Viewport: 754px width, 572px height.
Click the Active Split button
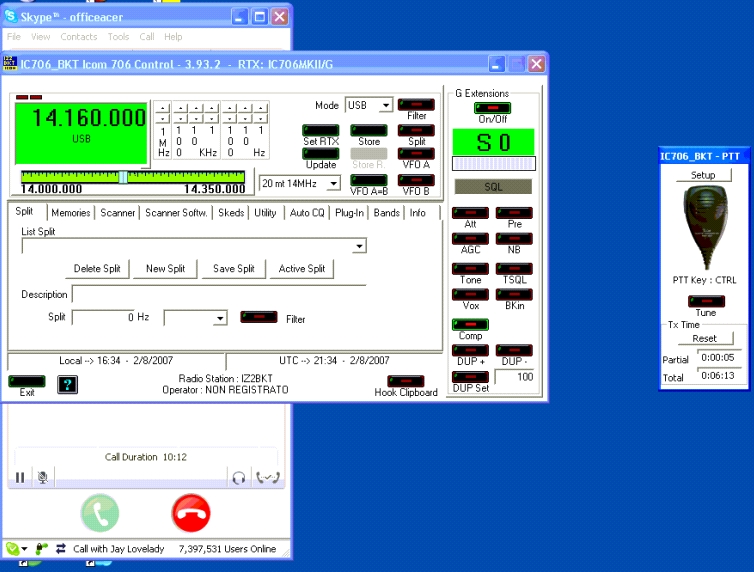302,269
